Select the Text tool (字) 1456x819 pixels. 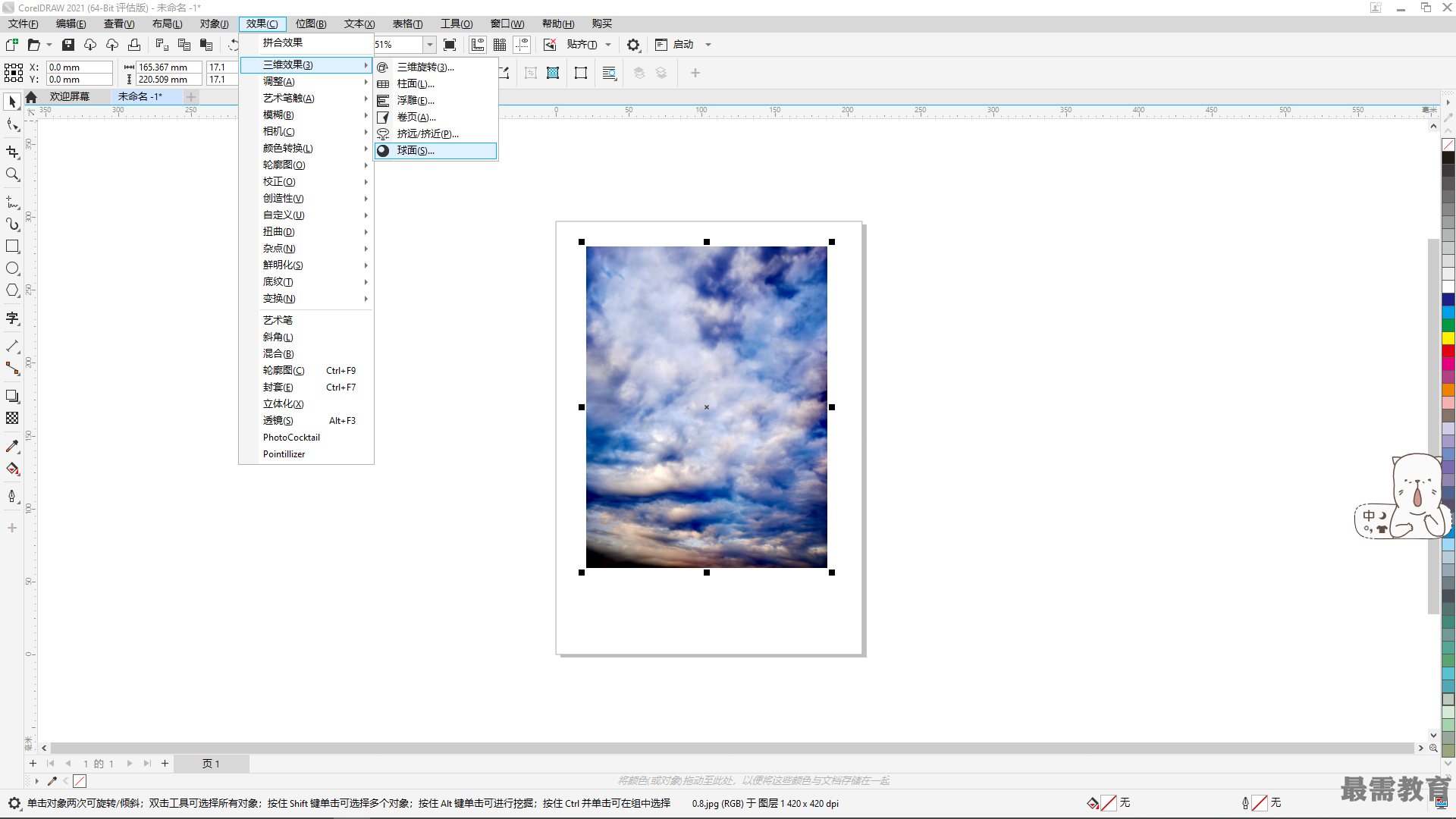point(12,318)
